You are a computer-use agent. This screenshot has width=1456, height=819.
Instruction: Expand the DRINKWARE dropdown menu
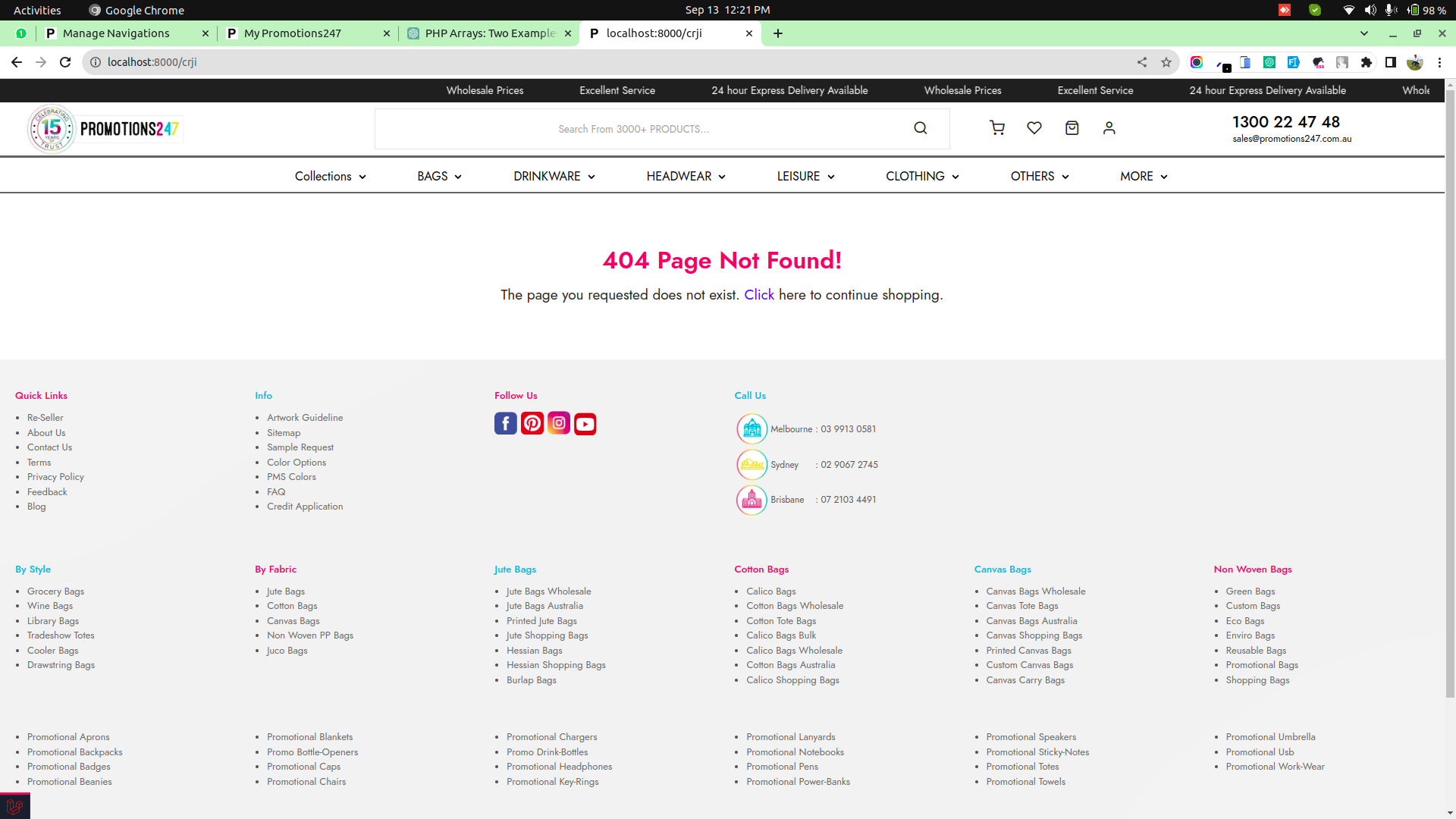(x=554, y=176)
